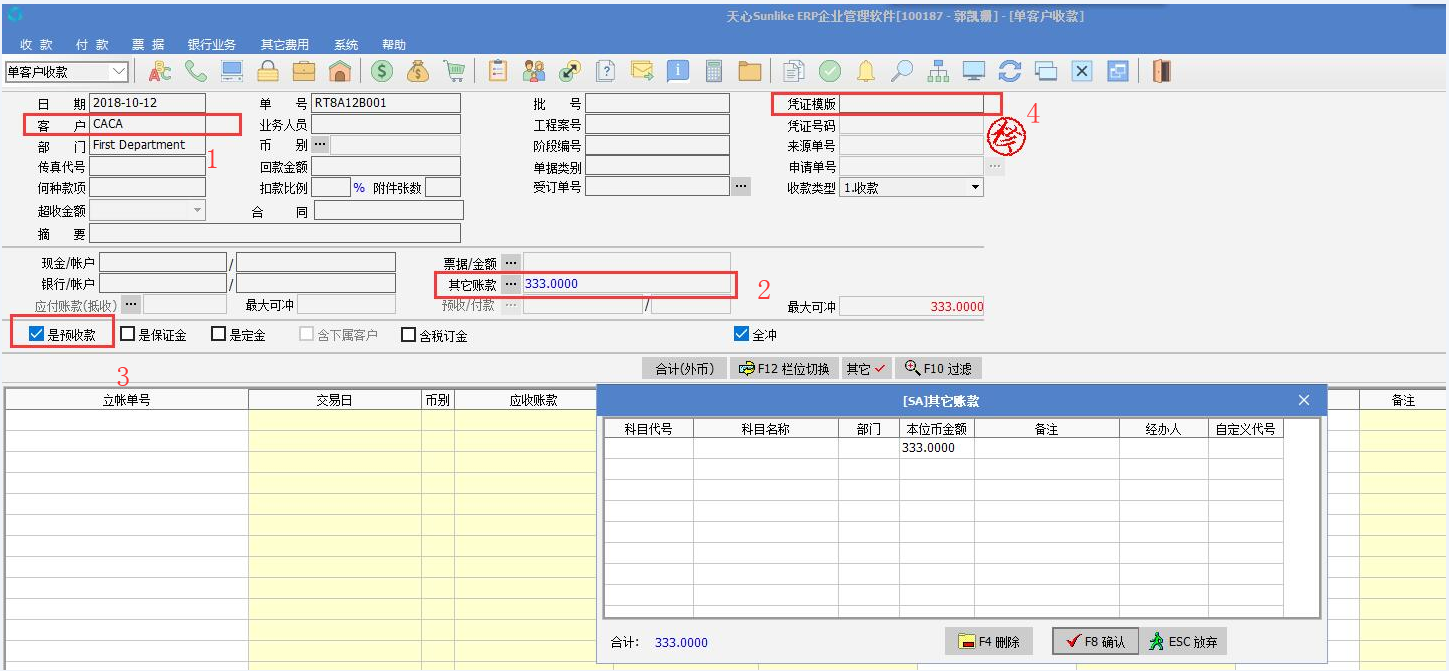This screenshot has width=1449, height=671.
Task: Click the green dollar coin icon
Action: (x=381, y=71)
